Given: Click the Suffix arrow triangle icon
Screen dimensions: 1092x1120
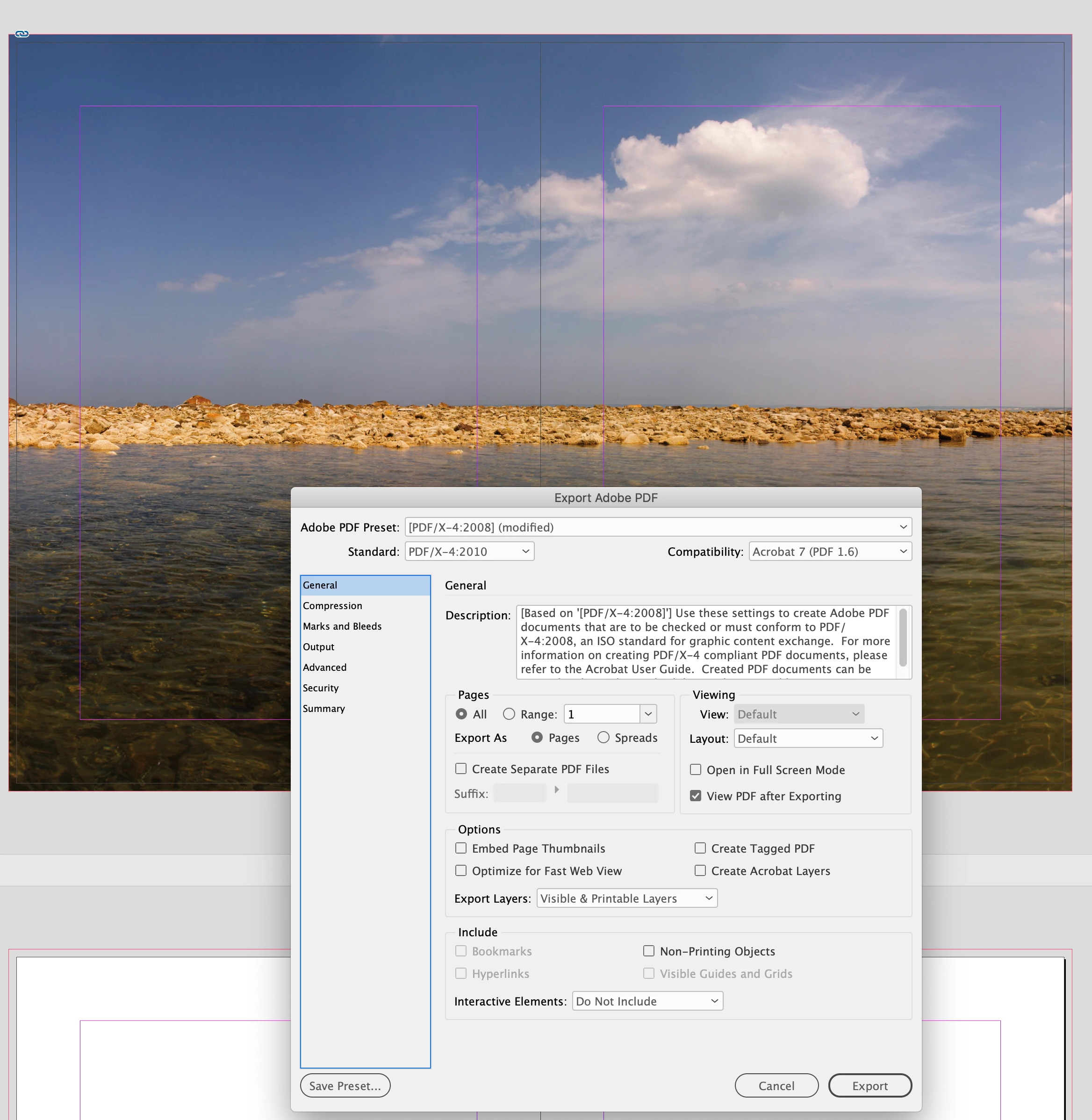Looking at the screenshot, I should tap(556, 790).
